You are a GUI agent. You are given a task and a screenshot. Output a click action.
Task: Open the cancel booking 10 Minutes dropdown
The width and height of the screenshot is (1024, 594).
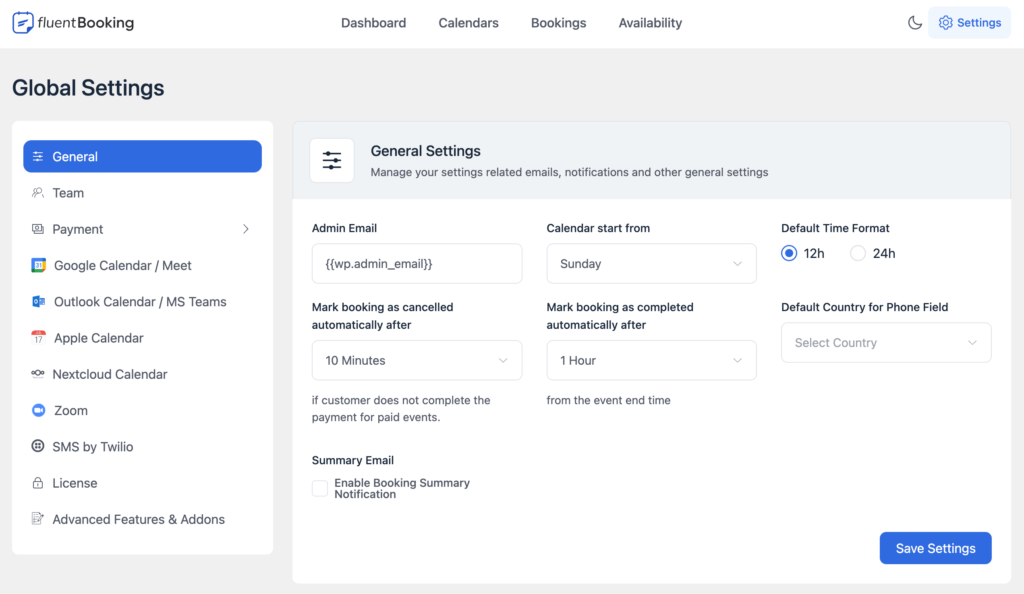(x=417, y=360)
